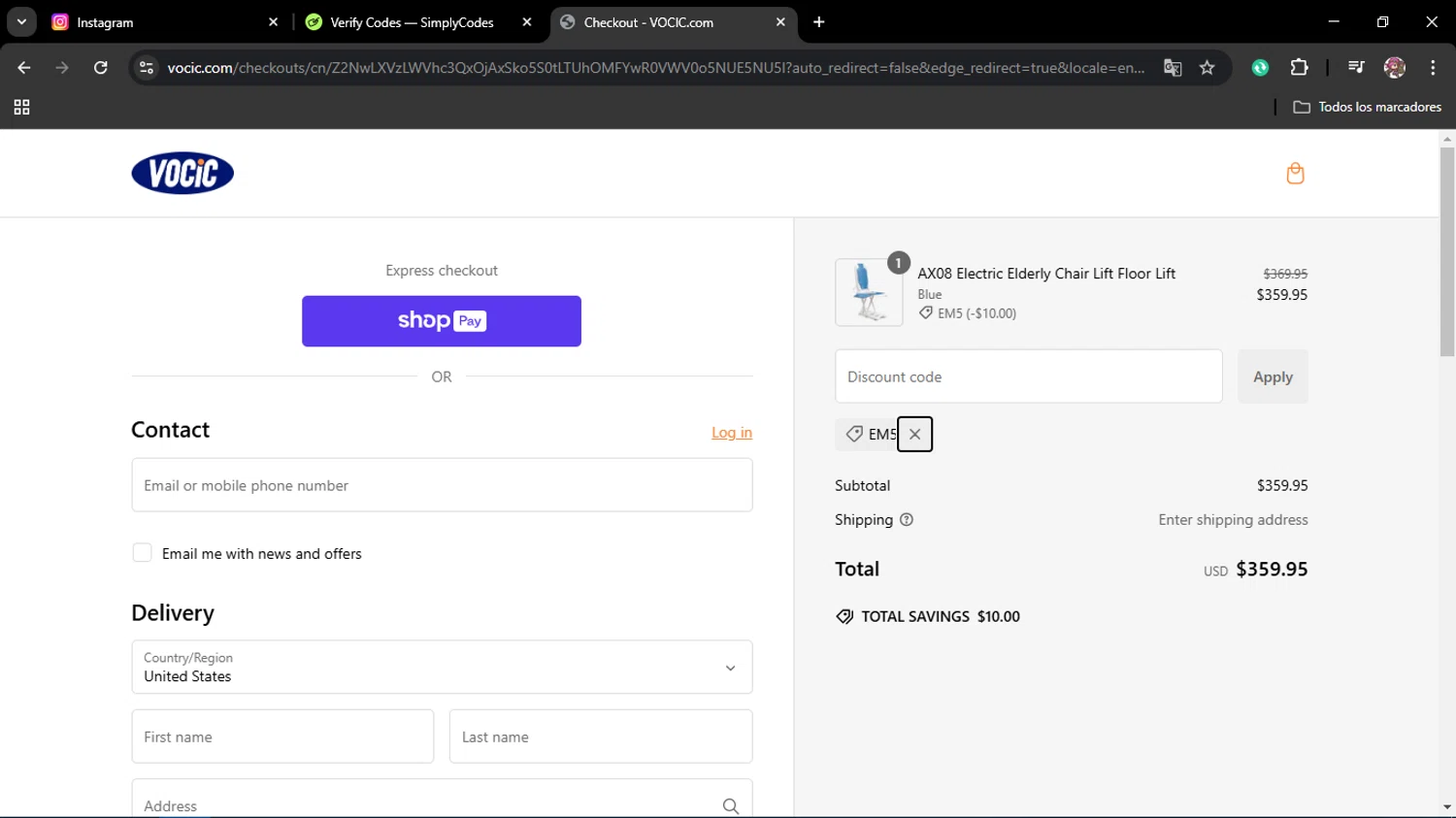
Task: Click the AX08 Electric Elderly Chair Lift title
Action: click(1046, 274)
